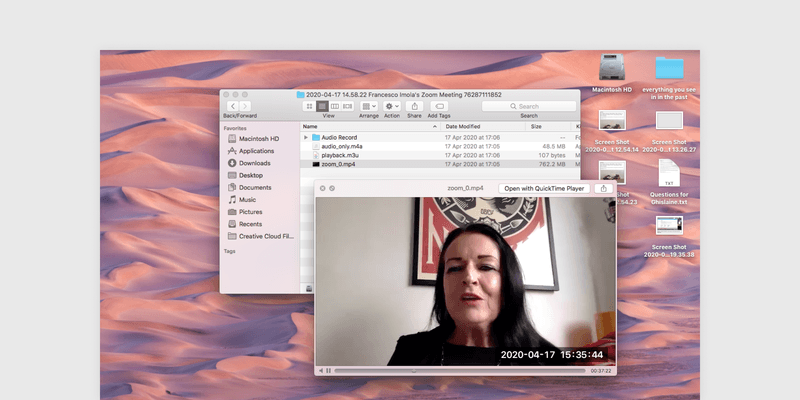Click the Add Tags toolbar icon
The image size is (800, 400).
439,105
